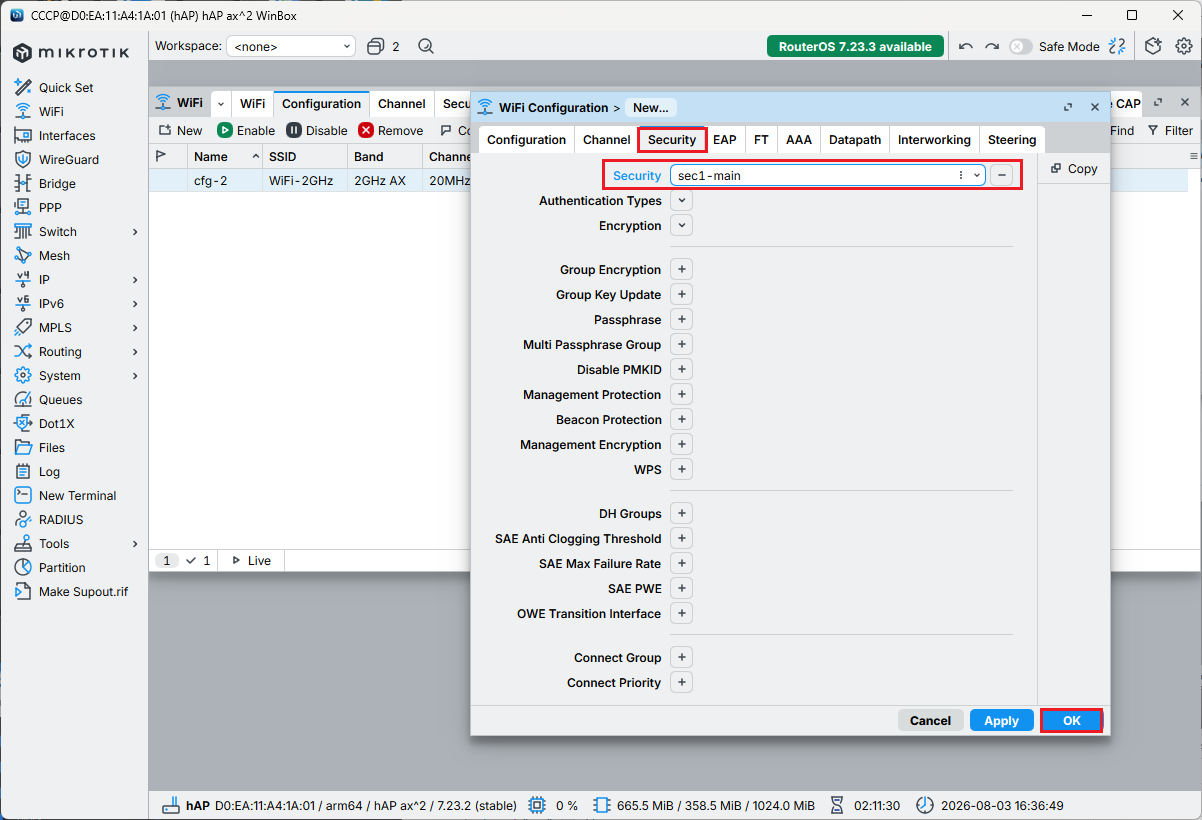Viewport: 1202px width, 820px height.
Task: Expand the Switch submenu
Action: point(135,231)
